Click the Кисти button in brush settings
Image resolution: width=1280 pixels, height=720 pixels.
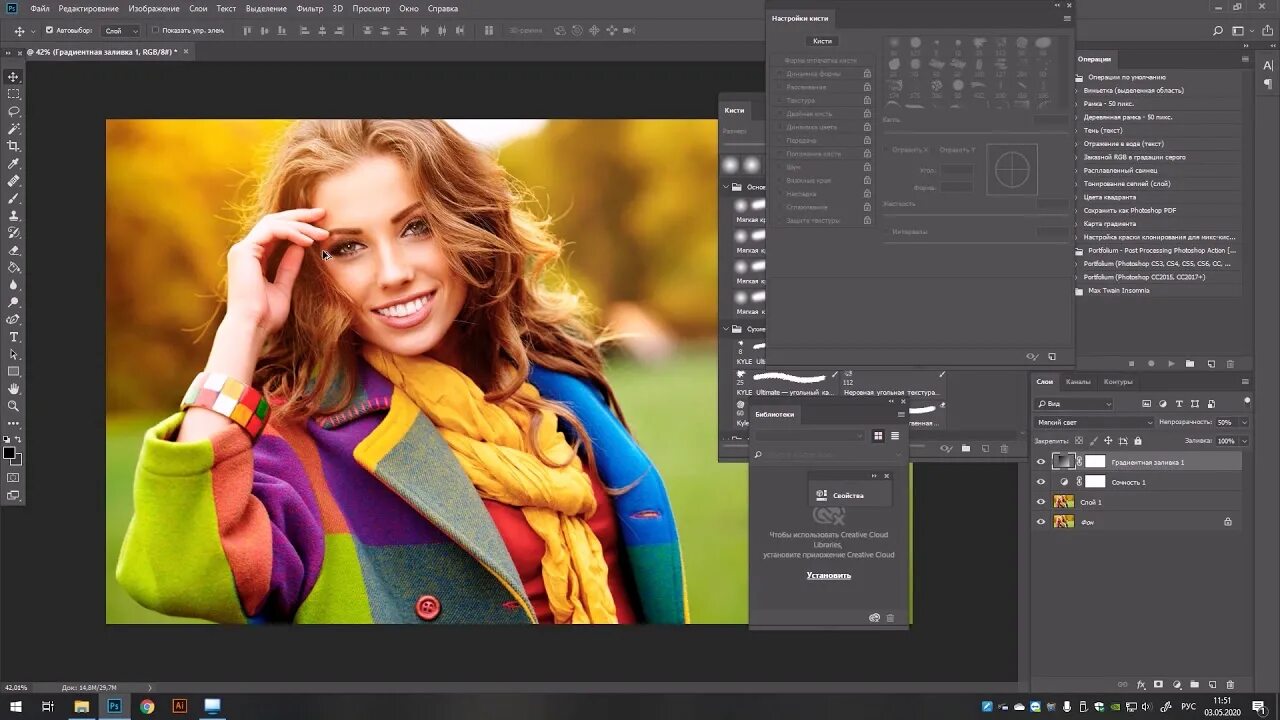click(x=822, y=41)
